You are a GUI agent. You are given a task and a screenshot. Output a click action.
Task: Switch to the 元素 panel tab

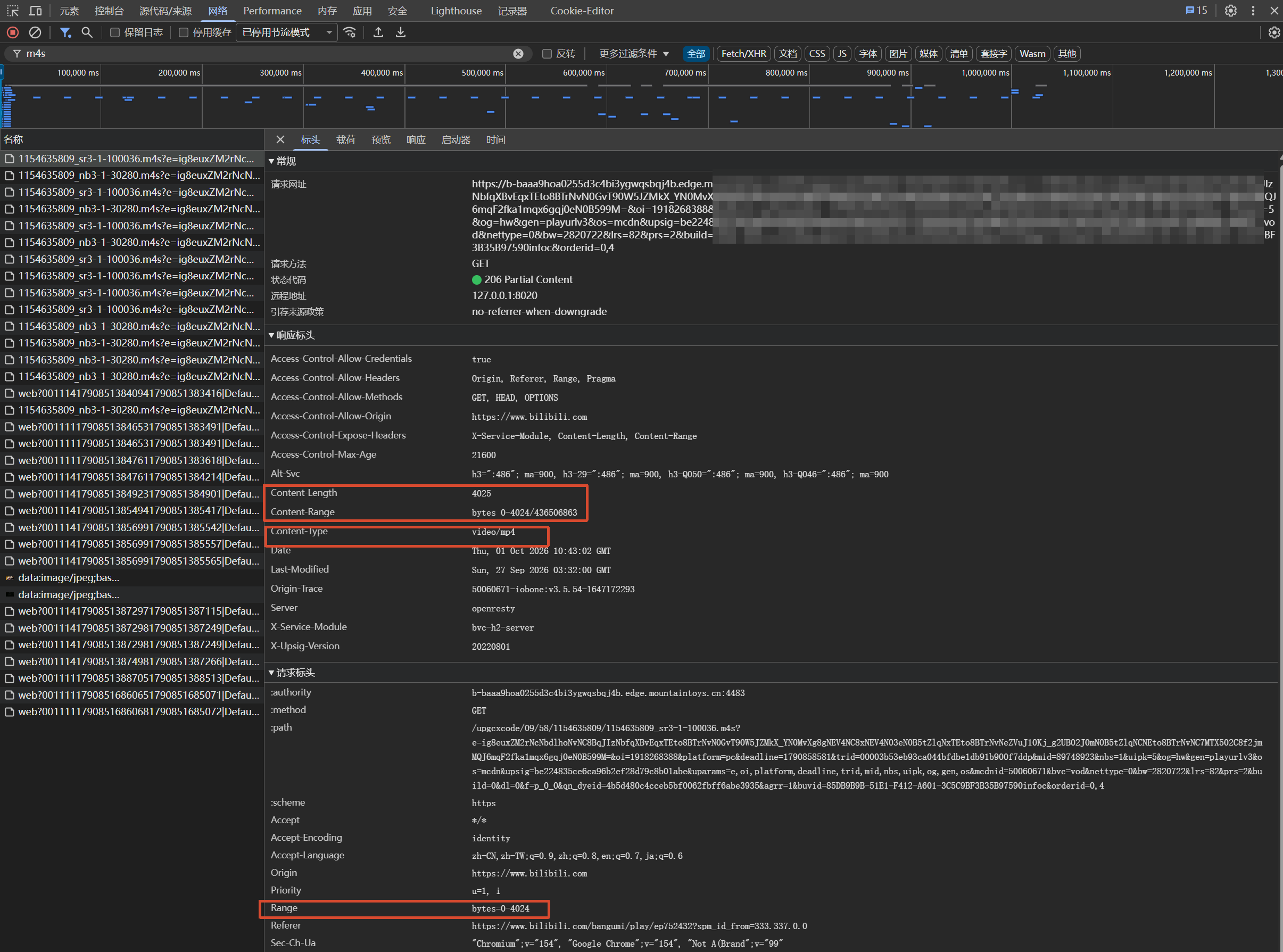tap(69, 10)
